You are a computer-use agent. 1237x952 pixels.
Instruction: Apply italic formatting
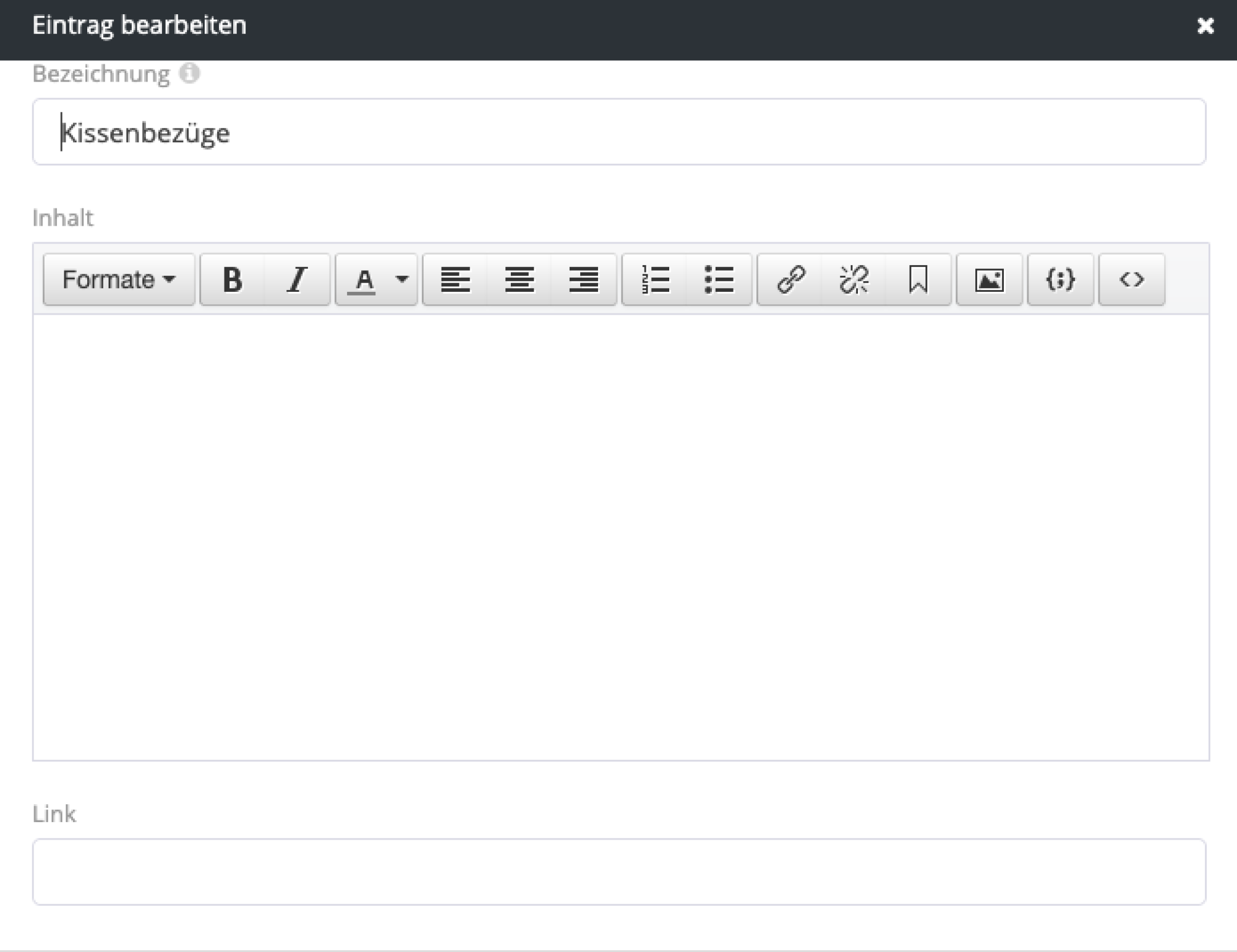297,279
